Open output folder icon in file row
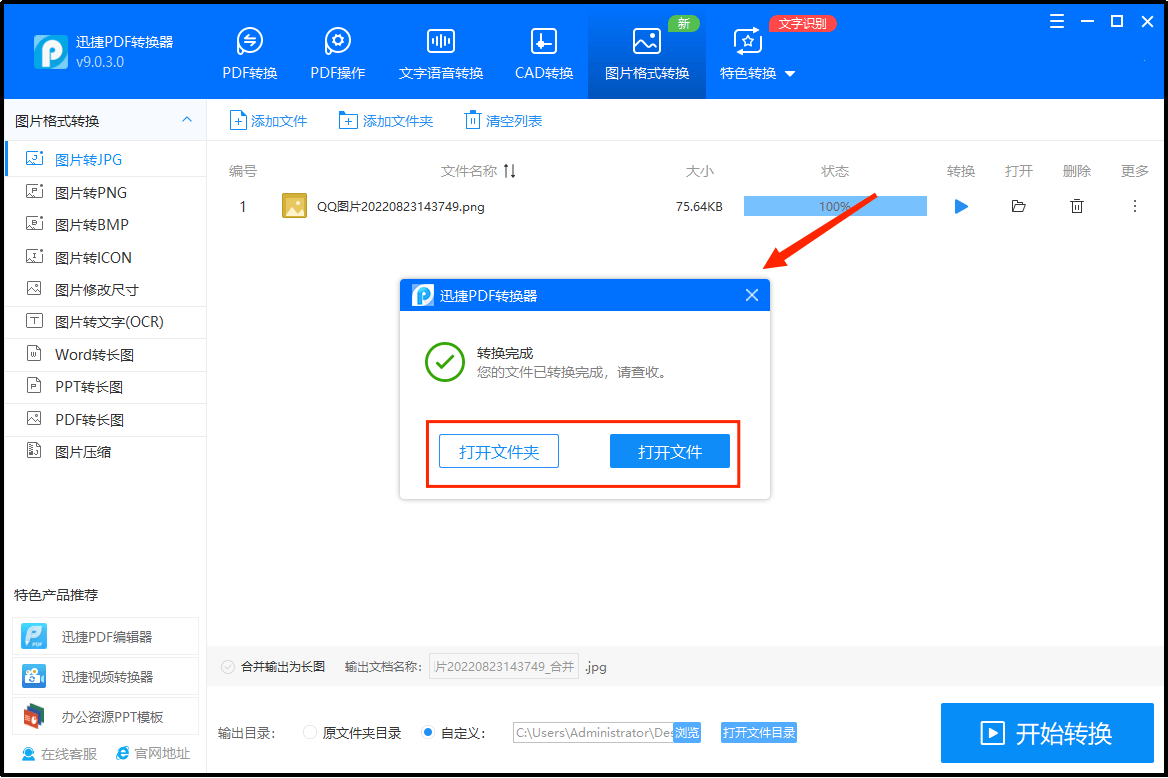The image size is (1168, 778). [x=1018, y=207]
